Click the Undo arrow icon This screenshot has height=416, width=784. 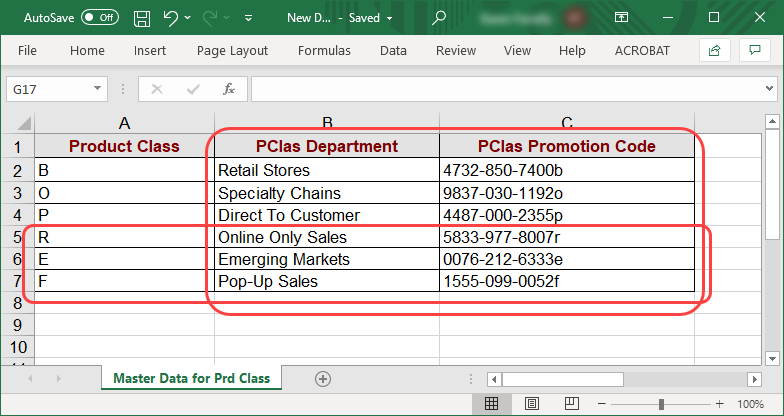(x=170, y=18)
